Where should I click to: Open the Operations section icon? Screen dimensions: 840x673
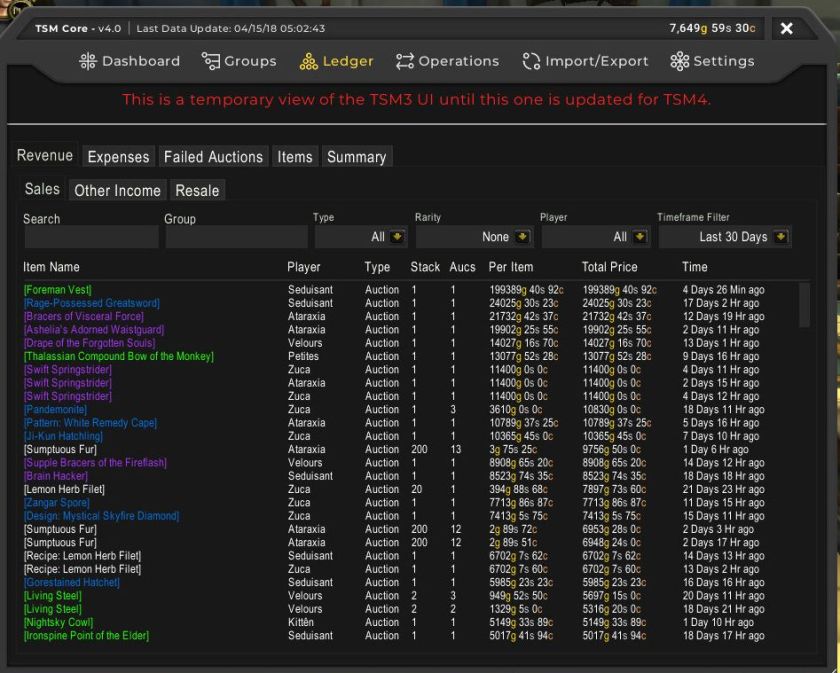tap(404, 61)
